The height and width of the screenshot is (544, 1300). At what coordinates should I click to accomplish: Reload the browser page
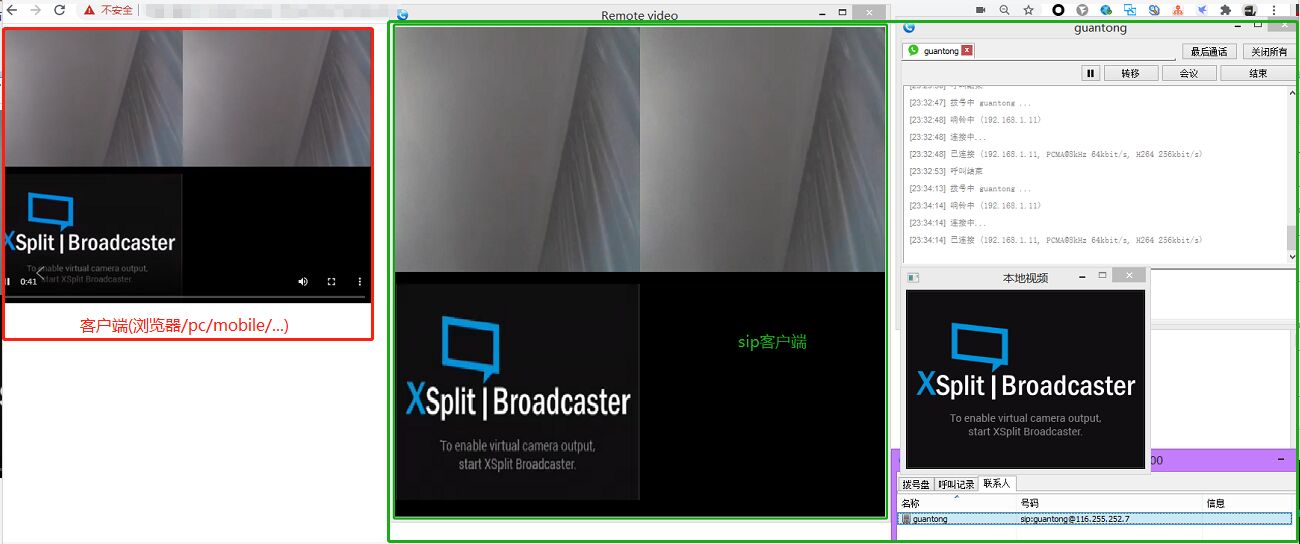coord(60,9)
